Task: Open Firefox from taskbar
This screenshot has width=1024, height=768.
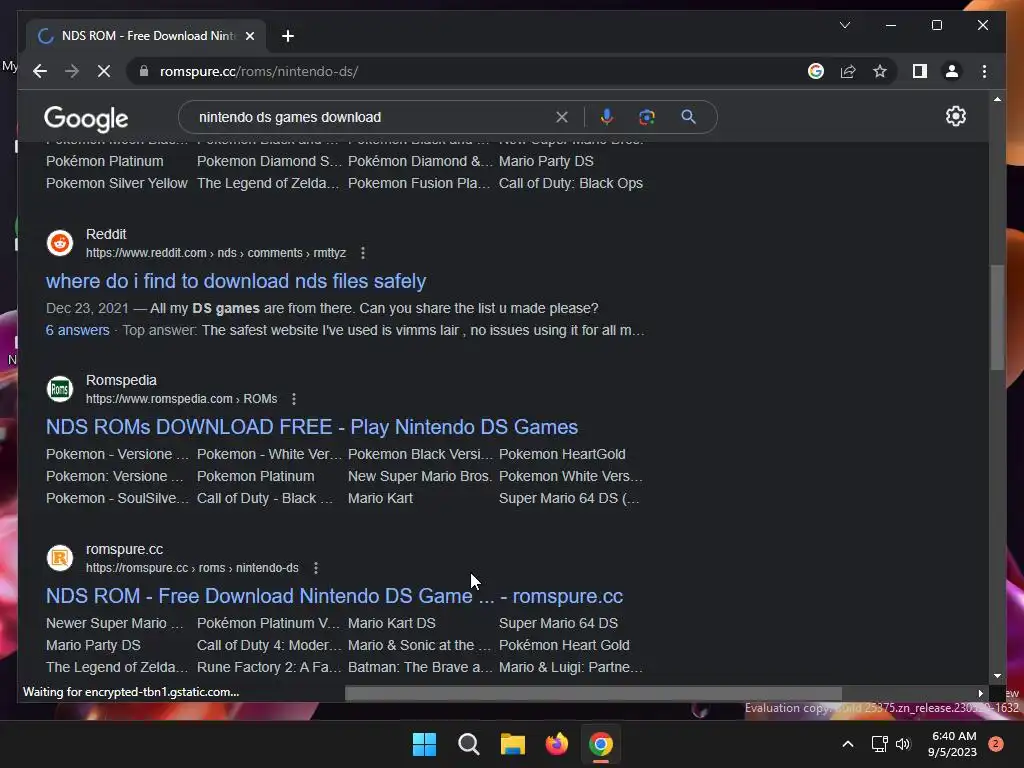Action: click(556, 744)
